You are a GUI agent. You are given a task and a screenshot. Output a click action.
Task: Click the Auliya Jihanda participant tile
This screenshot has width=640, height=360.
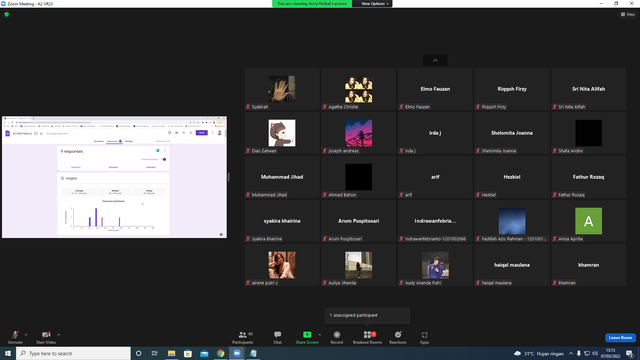[358, 265]
